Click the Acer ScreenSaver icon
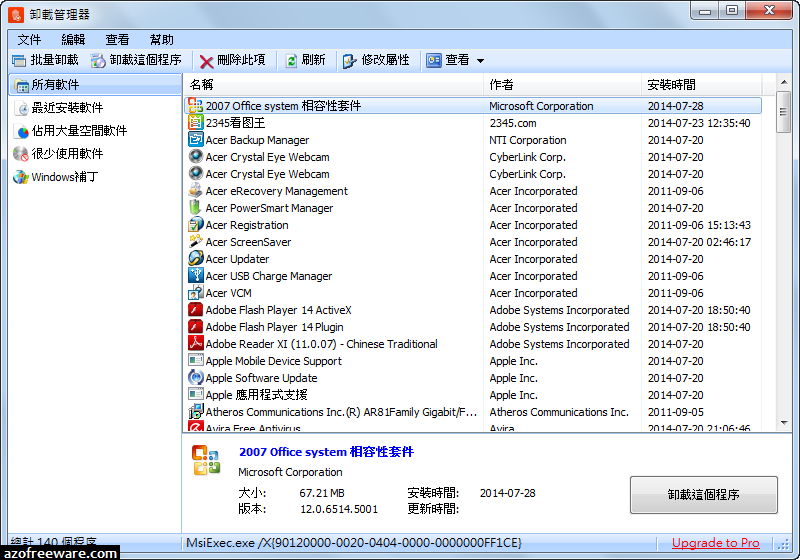The image size is (800, 560). point(195,241)
